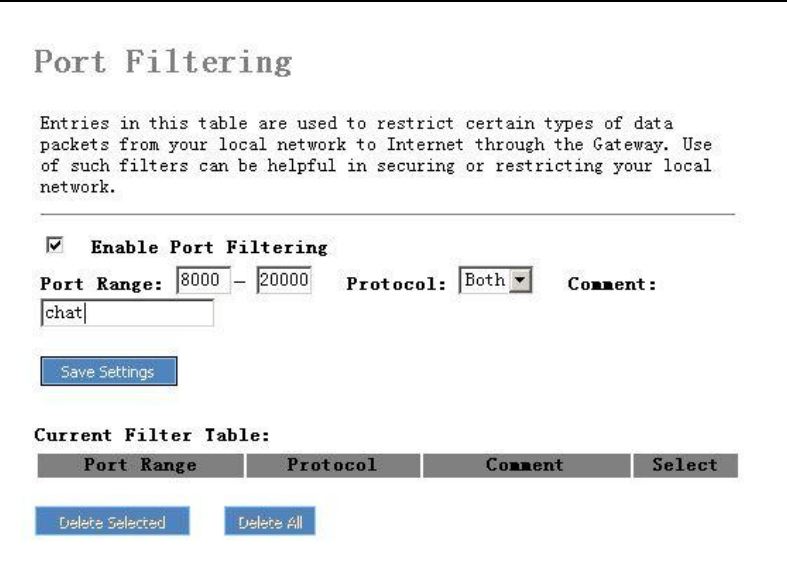Click the Port Range column header

tap(140, 465)
